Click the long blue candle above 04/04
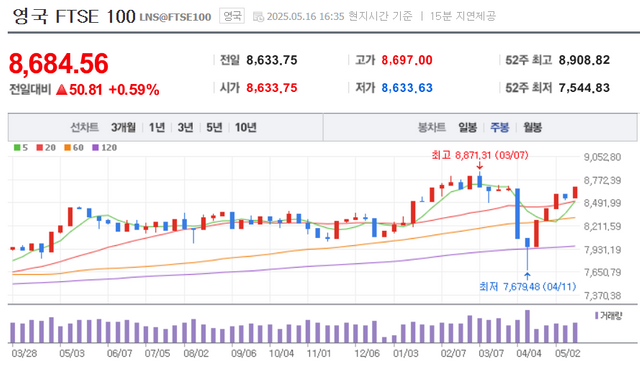Screen dimensions: 640x369 [x=518, y=213]
